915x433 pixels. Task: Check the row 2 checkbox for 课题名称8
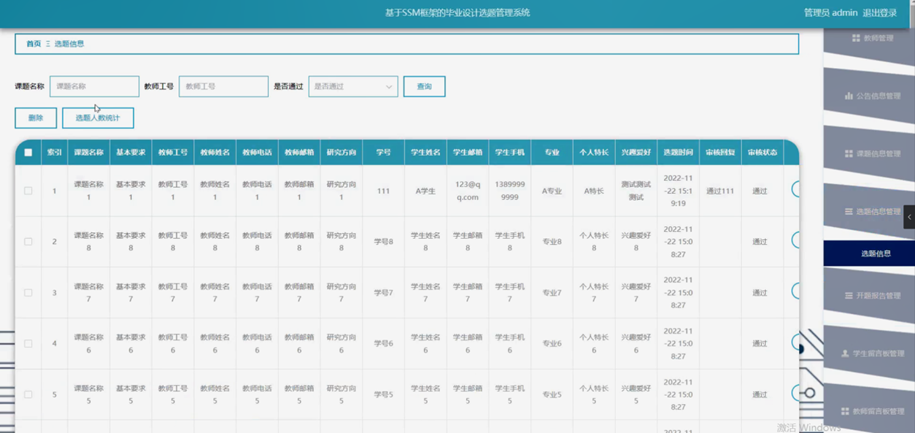point(28,242)
